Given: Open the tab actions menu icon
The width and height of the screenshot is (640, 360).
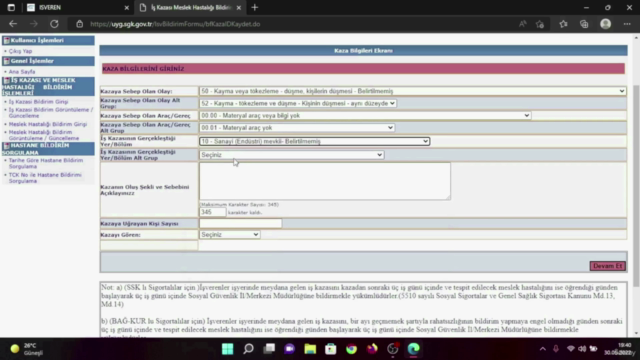Looking at the screenshot, I should [x=11, y=7].
